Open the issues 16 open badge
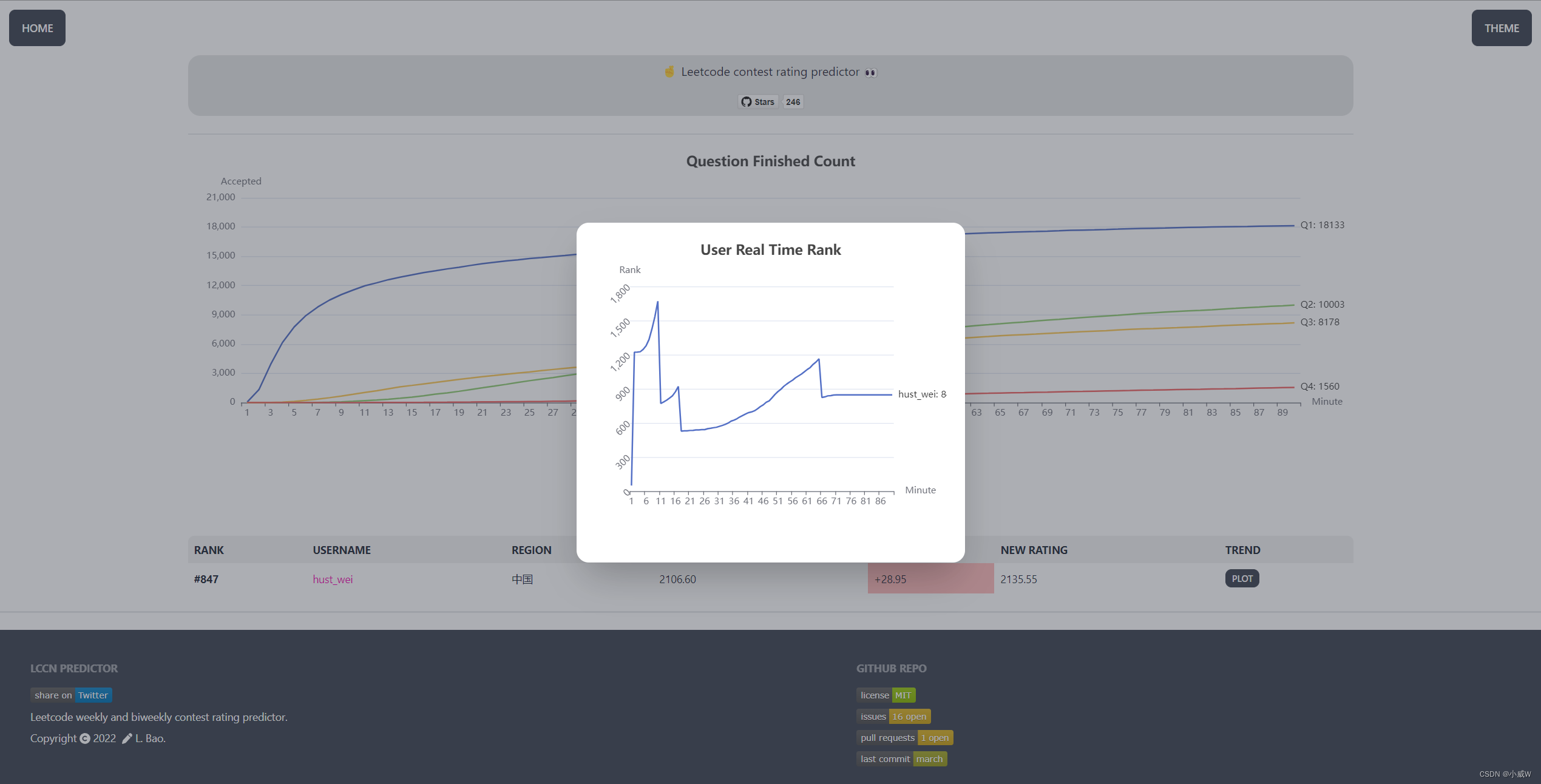Screen dimensions: 1541x784 893,716
